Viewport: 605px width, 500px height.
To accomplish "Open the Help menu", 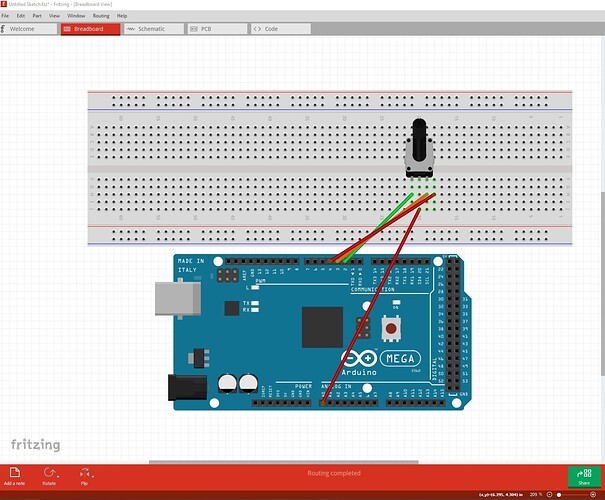I will (x=122, y=16).
